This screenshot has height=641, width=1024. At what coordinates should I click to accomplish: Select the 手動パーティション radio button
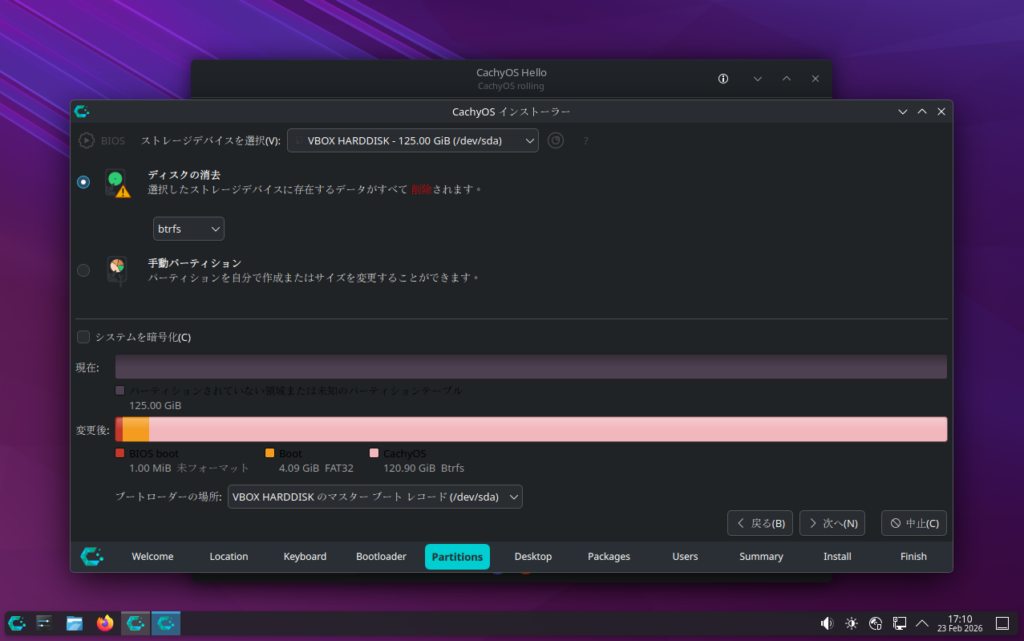click(83, 270)
